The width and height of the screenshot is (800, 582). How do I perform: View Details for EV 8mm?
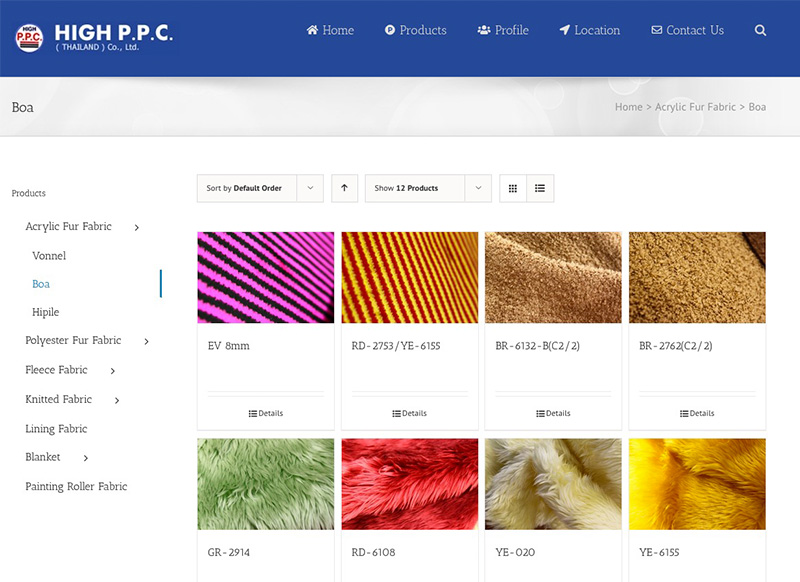click(x=265, y=413)
